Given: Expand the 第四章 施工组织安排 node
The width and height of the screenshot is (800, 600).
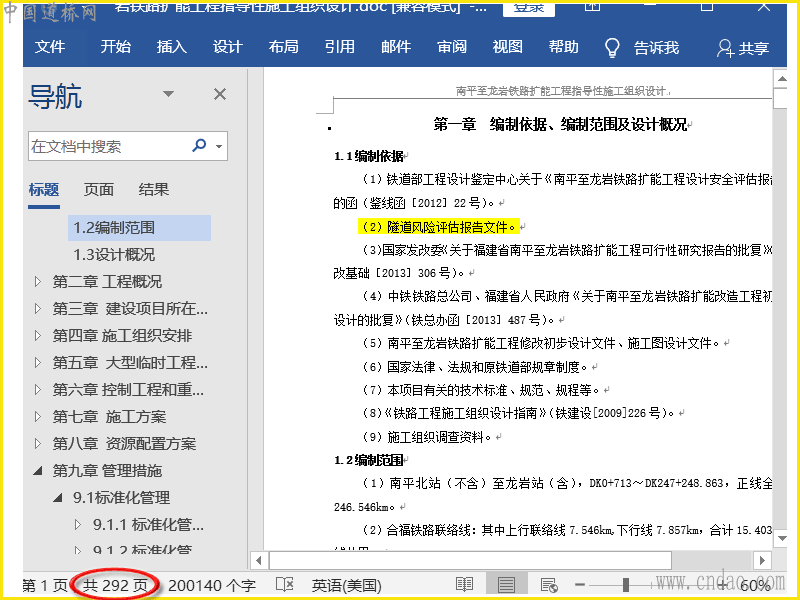Looking at the screenshot, I should point(37,335).
